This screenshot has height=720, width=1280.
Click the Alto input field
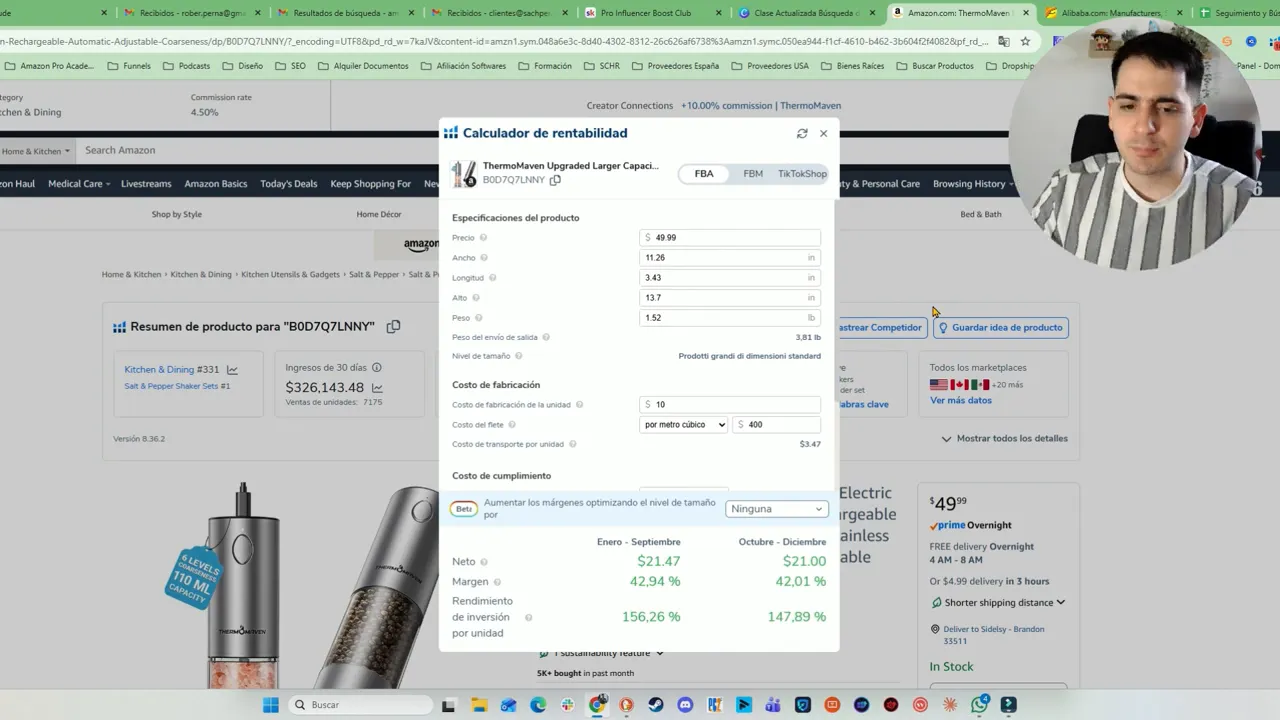pos(730,298)
